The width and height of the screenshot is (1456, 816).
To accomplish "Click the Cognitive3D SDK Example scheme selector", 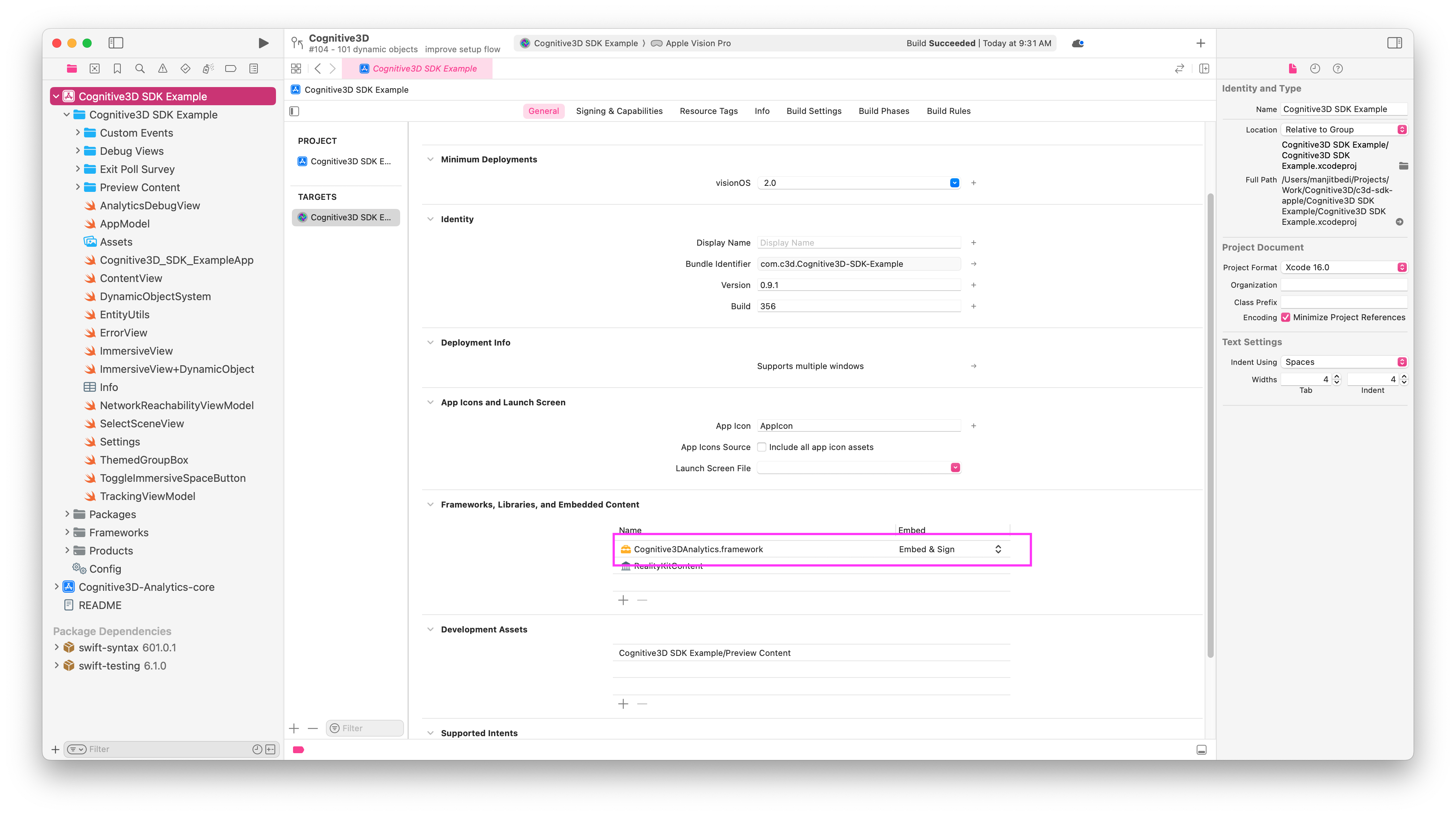I will click(x=579, y=43).
